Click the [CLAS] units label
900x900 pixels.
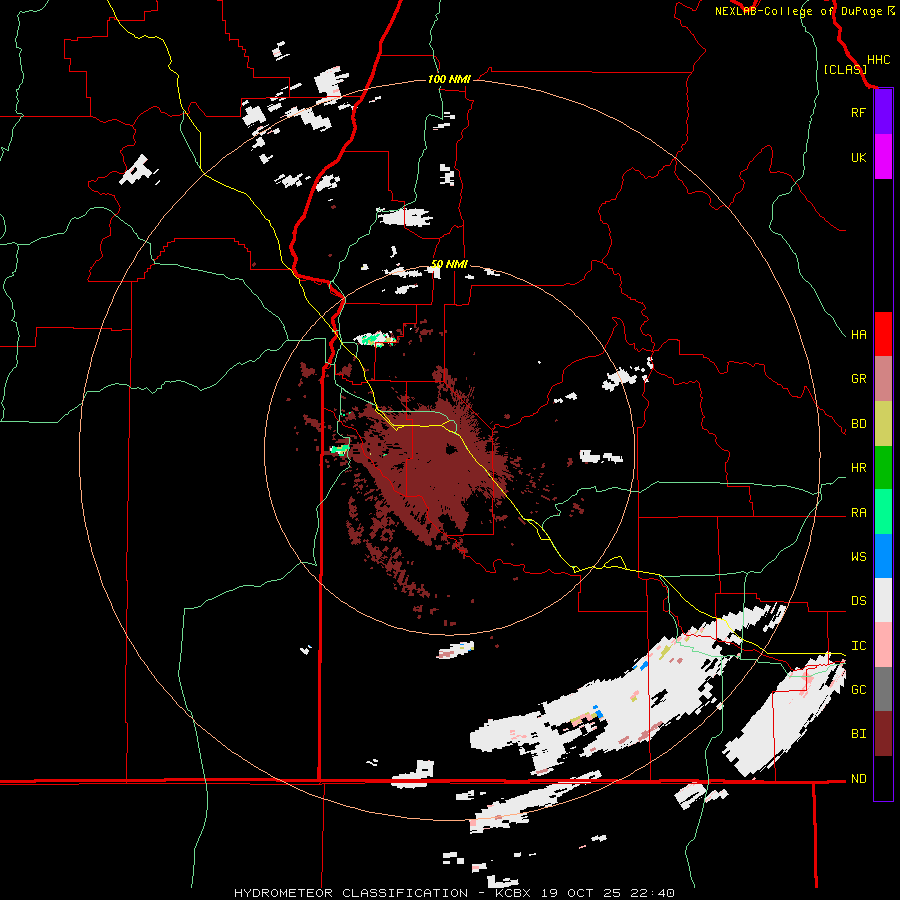click(845, 69)
